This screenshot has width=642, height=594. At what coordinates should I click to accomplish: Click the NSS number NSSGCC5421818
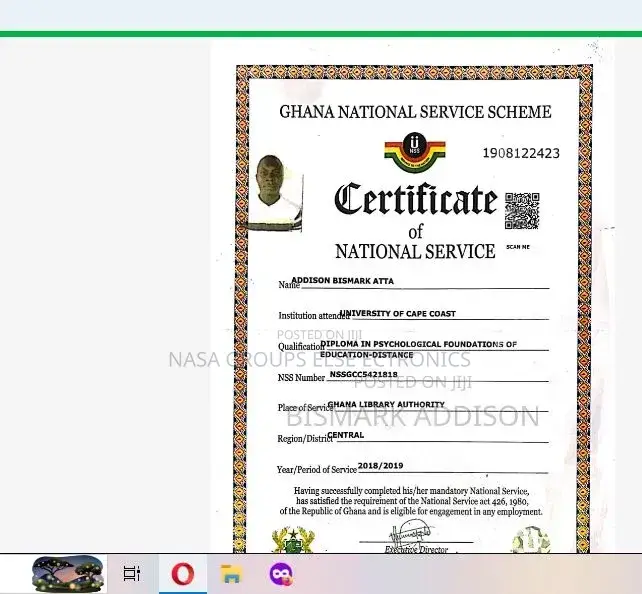(x=363, y=374)
